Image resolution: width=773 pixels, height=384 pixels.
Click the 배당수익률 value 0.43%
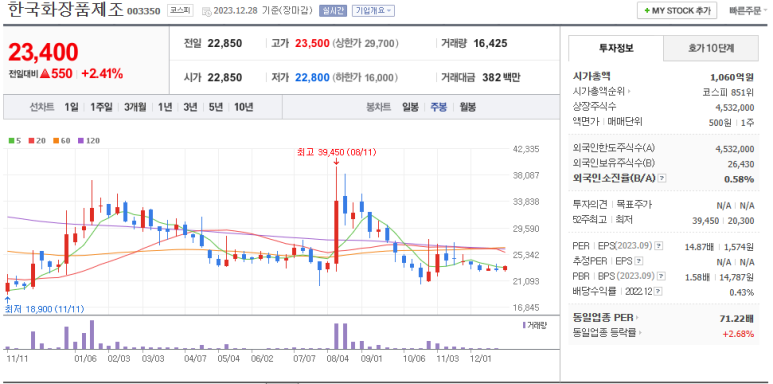(741, 292)
